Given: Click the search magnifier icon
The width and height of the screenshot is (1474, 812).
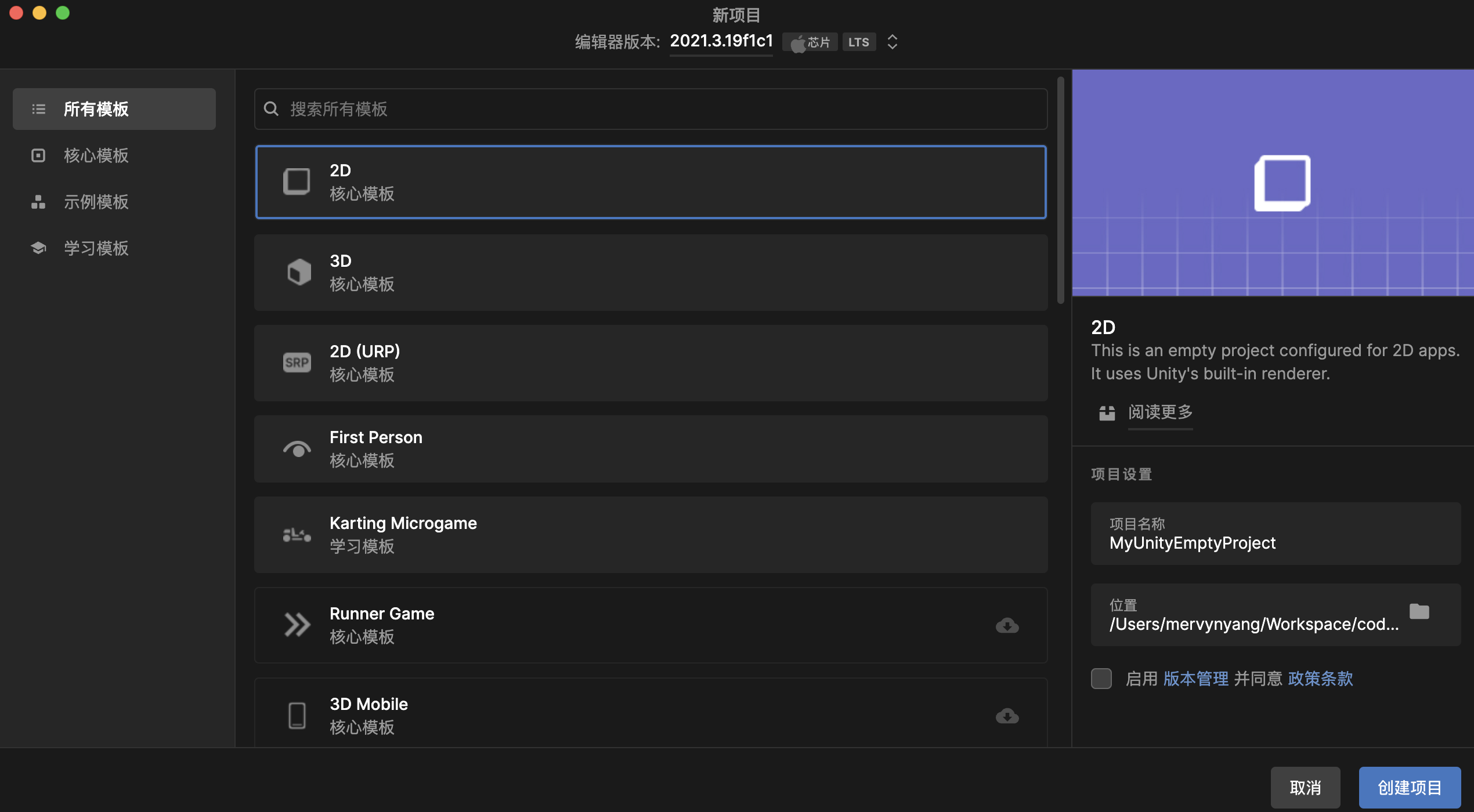Looking at the screenshot, I should (271, 108).
